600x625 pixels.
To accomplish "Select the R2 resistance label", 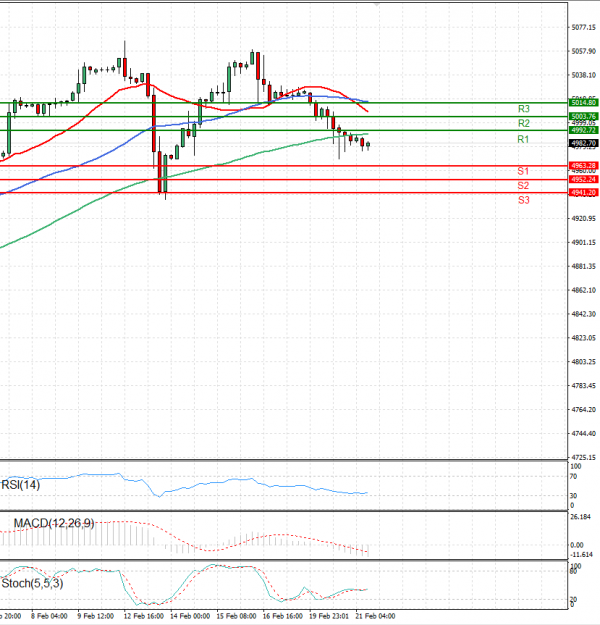I will (523, 124).
